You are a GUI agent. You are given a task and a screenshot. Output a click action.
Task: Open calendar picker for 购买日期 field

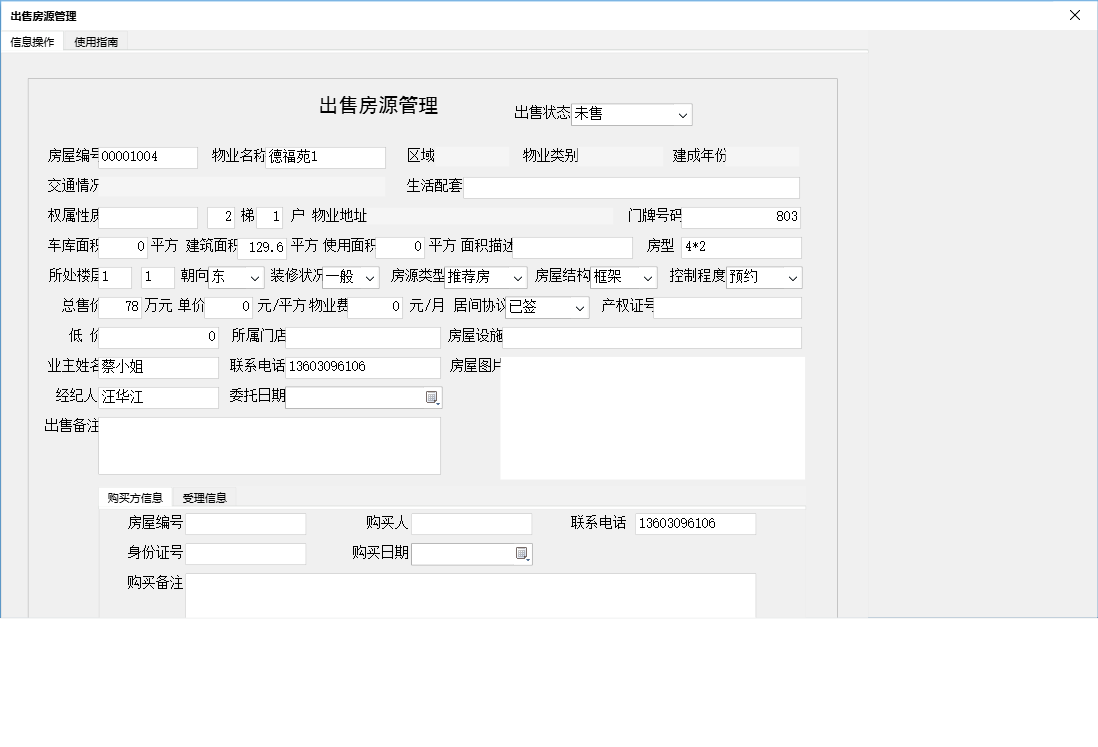coord(521,554)
